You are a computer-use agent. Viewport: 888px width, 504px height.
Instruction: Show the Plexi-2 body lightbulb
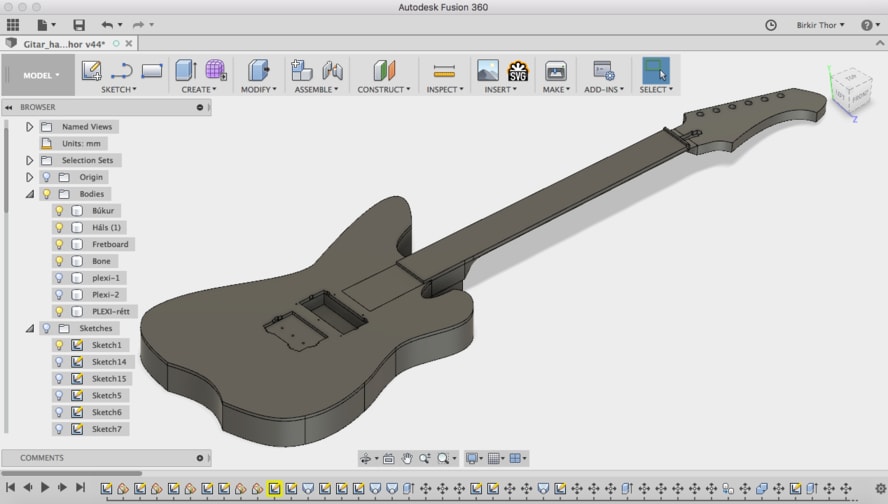click(x=59, y=294)
